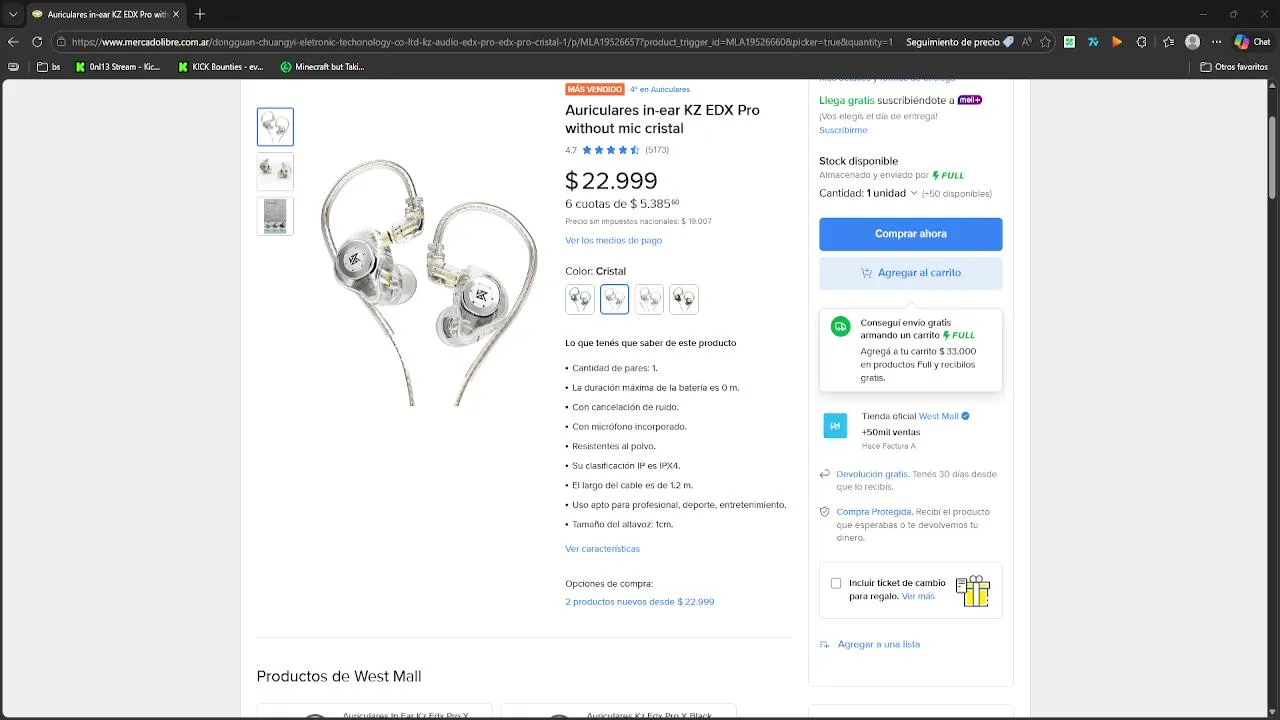Image resolution: width=1280 pixels, height=720 pixels.
Task: Open the Copilot Chat button
Action: click(1251, 42)
